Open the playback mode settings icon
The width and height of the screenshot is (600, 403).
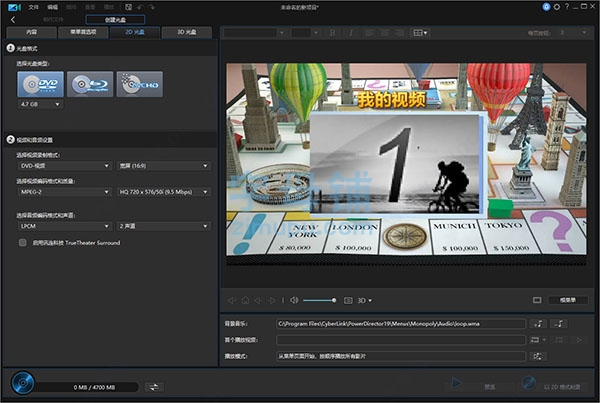(538, 356)
